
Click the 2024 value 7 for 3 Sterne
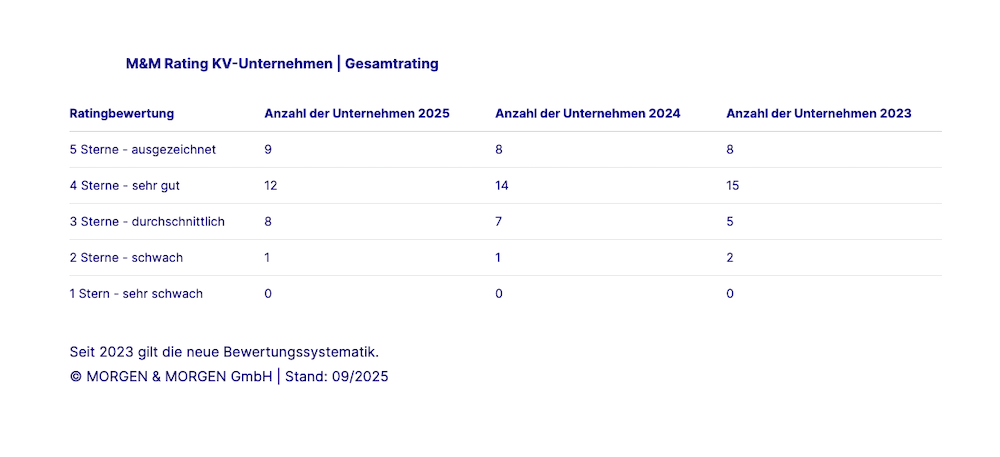pyautogui.click(x=499, y=222)
